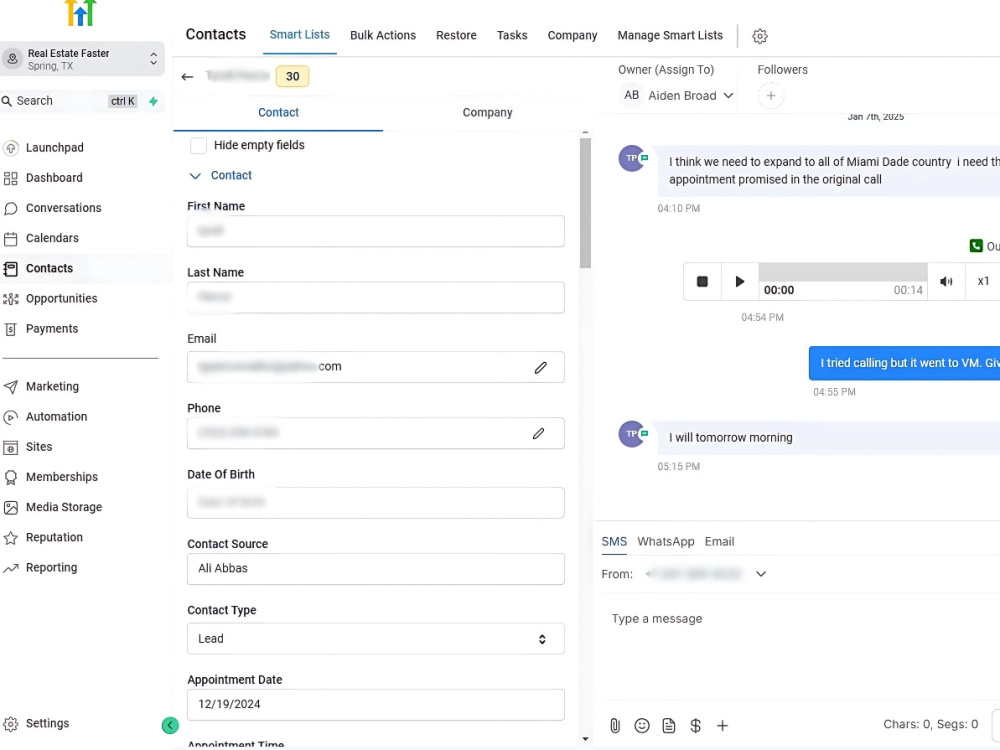The image size is (1000, 750).
Task: Click the Appointment Date field 12/19/2024
Action: [376, 705]
